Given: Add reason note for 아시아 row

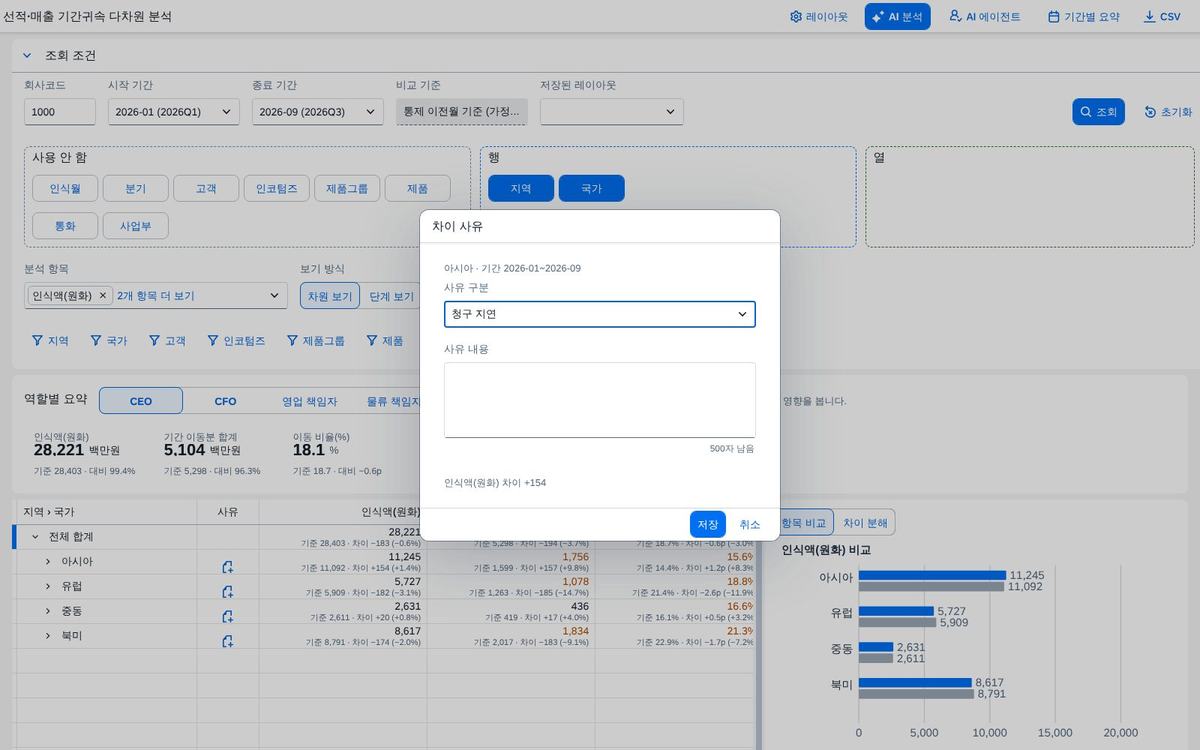Looking at the screenshot, I should 228,567.
